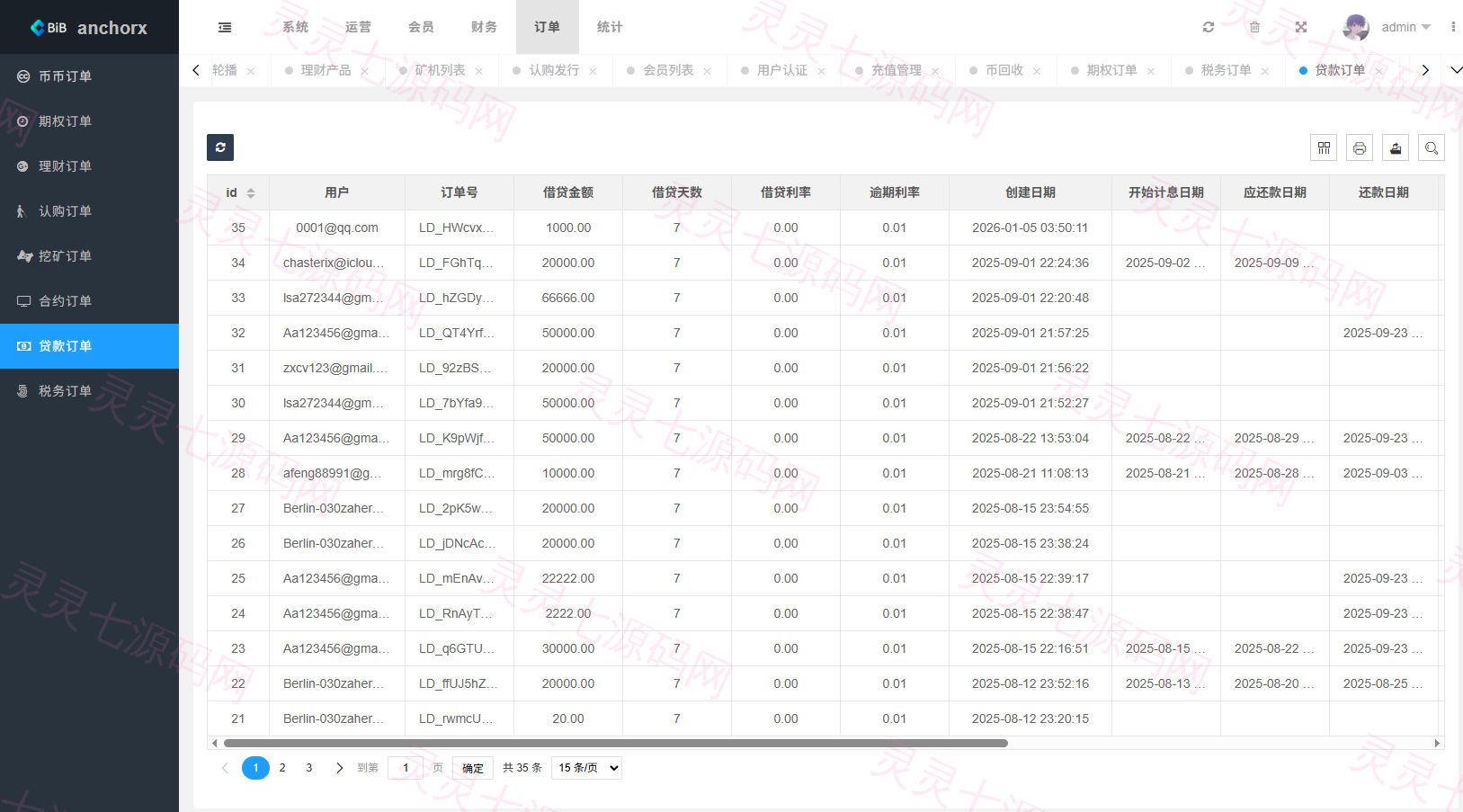
Task: Click the 确定 pagination button
Action: pos(473,768)
